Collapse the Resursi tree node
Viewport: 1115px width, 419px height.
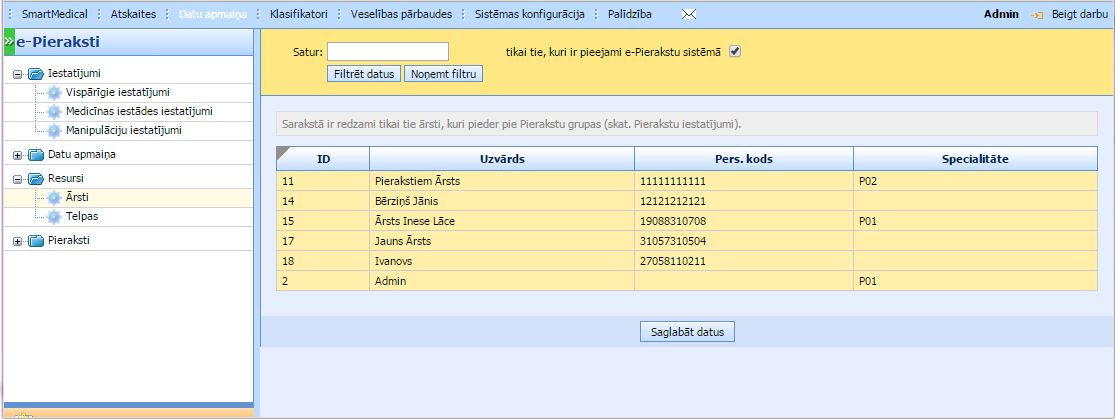[x=17, y=179]
